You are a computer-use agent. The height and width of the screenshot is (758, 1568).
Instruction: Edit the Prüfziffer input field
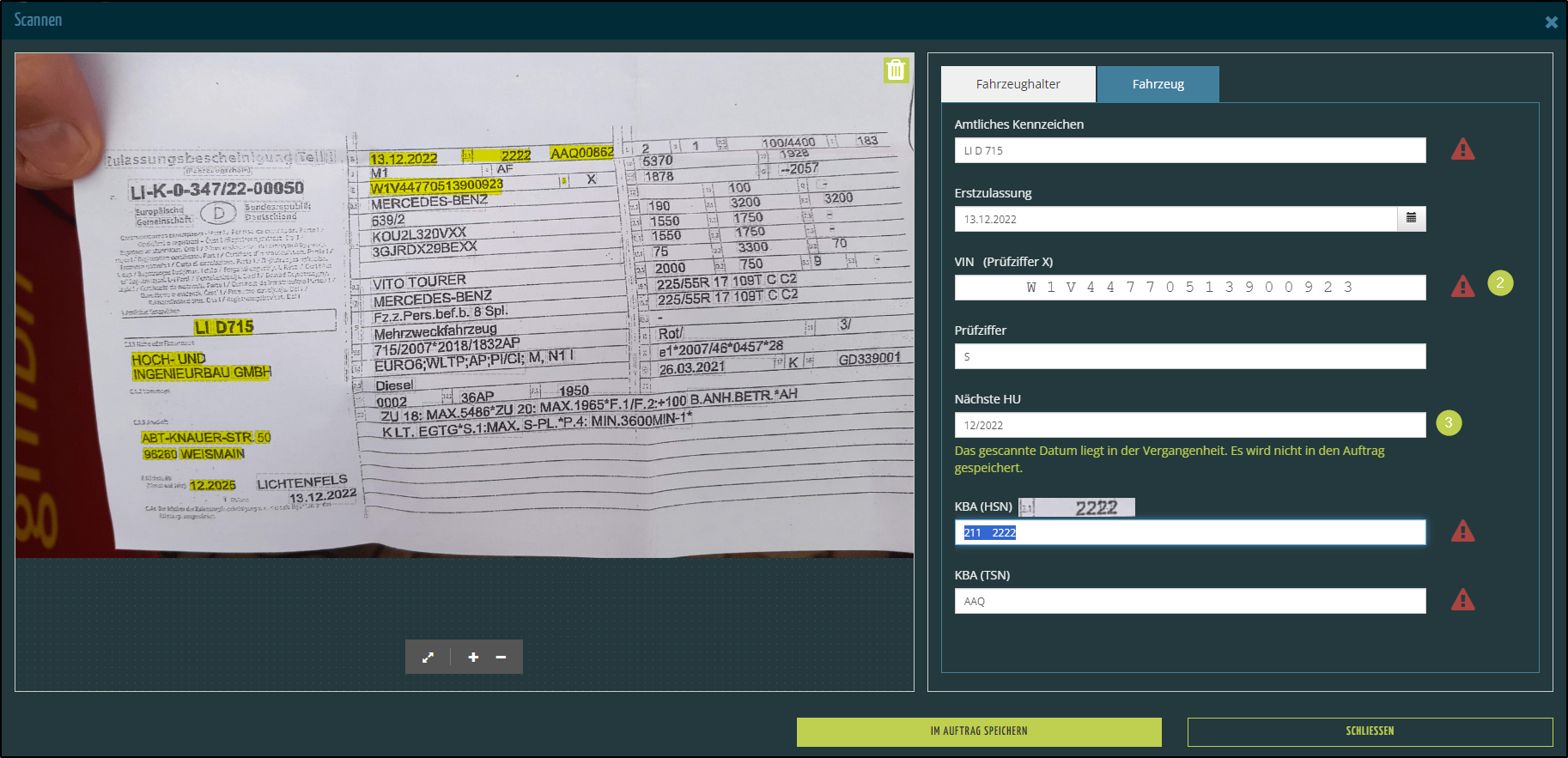[x=1189, y=356]
